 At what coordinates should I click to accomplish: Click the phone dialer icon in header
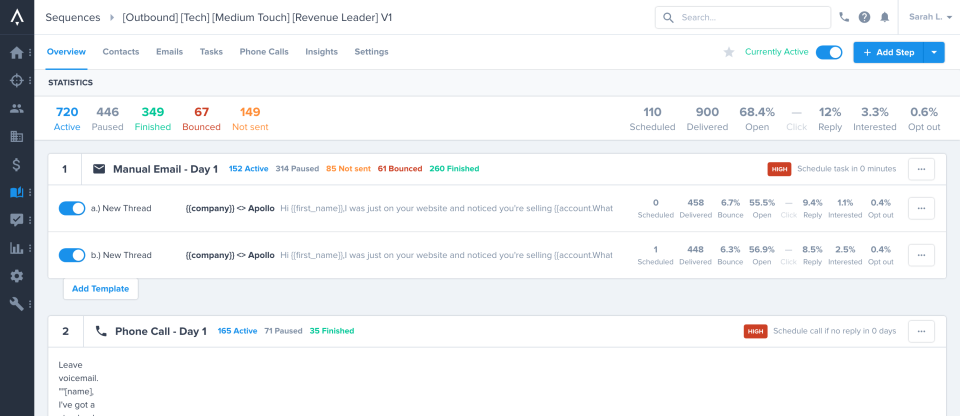click(x=845, y=17)
